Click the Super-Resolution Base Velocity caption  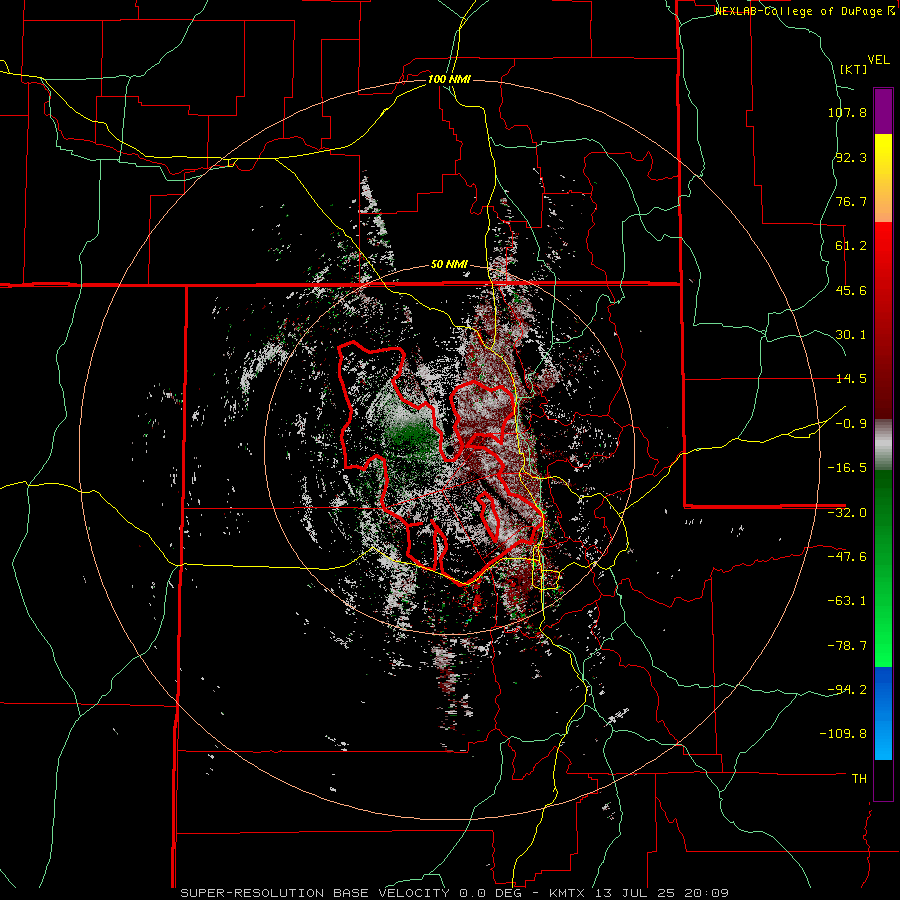pos(455,893)
